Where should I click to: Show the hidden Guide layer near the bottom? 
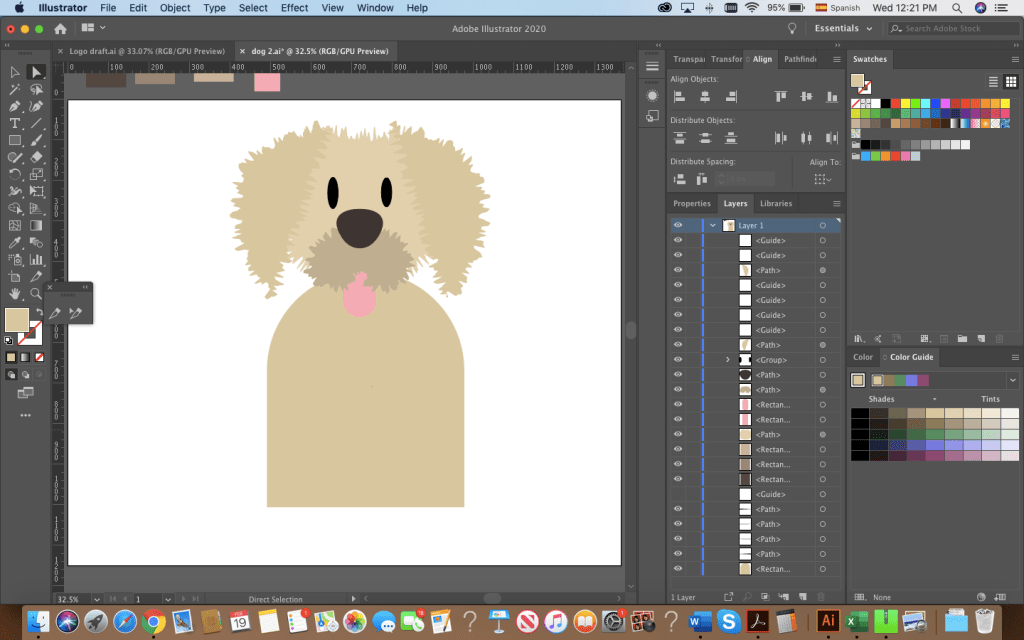pyautogui.click(x=678, y=494)
